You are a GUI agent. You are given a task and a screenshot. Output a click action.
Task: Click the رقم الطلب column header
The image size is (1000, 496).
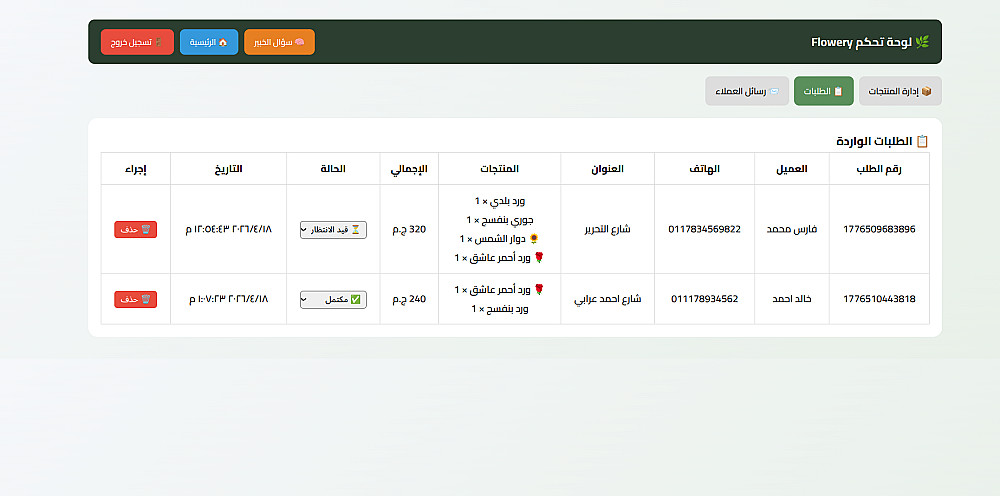879,169
